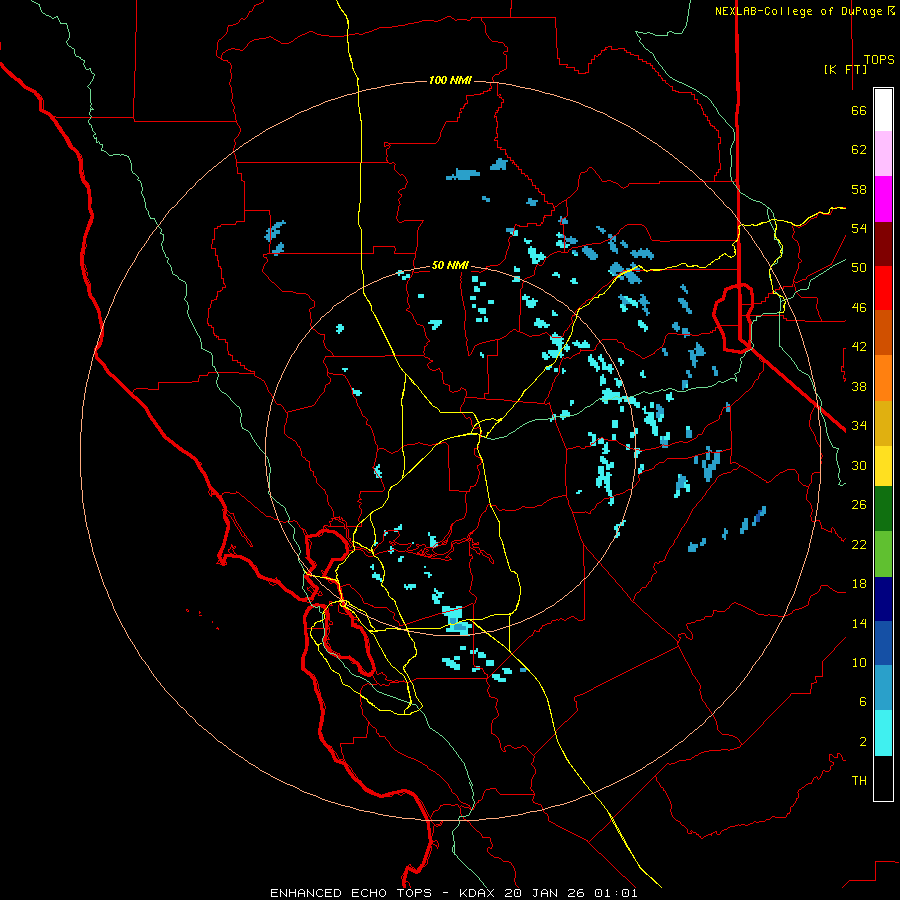
Task: Click the orange 42 K FT legend swatch
Action: 883,378
